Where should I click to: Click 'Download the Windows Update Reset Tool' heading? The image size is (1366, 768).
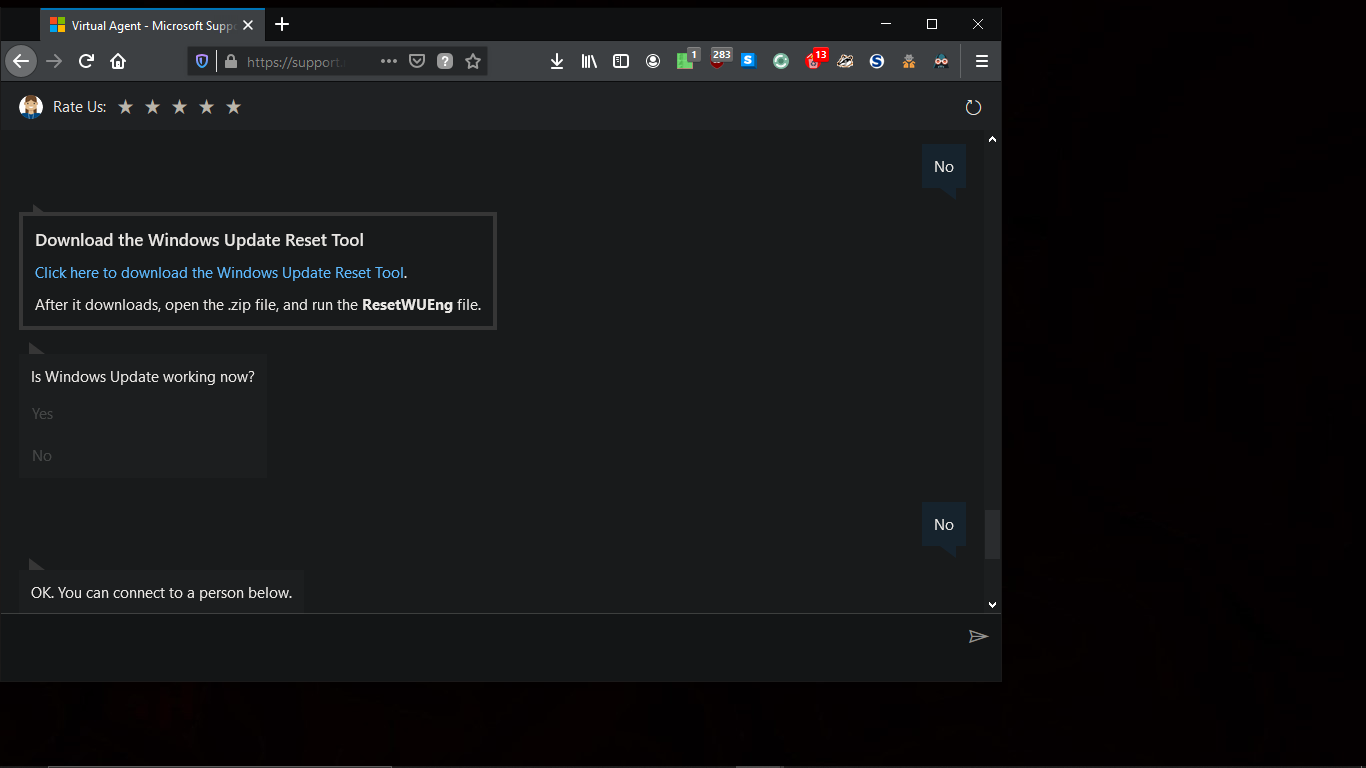coord(199,240)
